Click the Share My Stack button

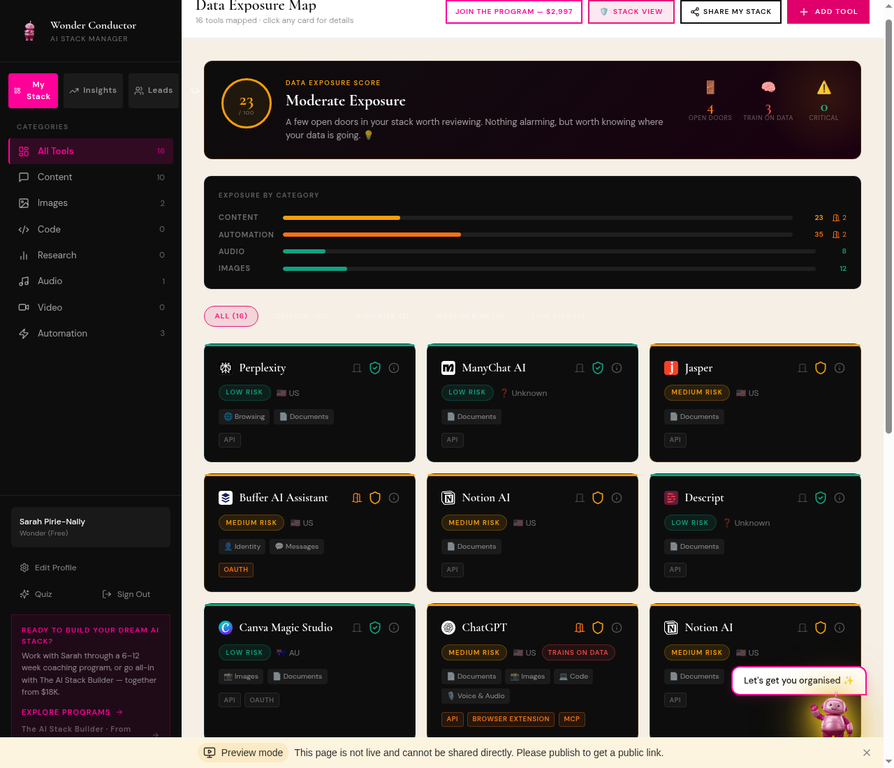tap(730, 11)
